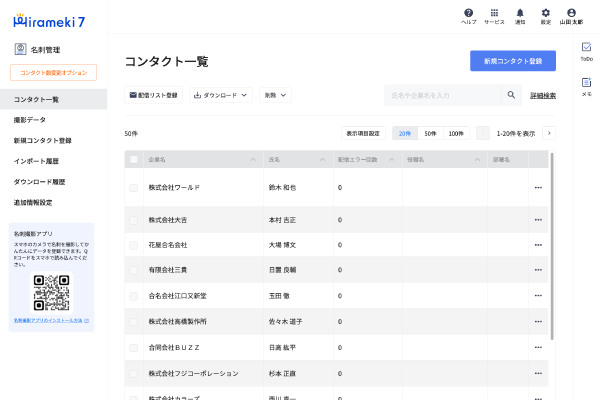Open the app install instructions link
The image size is (600, 400).
click(x=51, y=320)
